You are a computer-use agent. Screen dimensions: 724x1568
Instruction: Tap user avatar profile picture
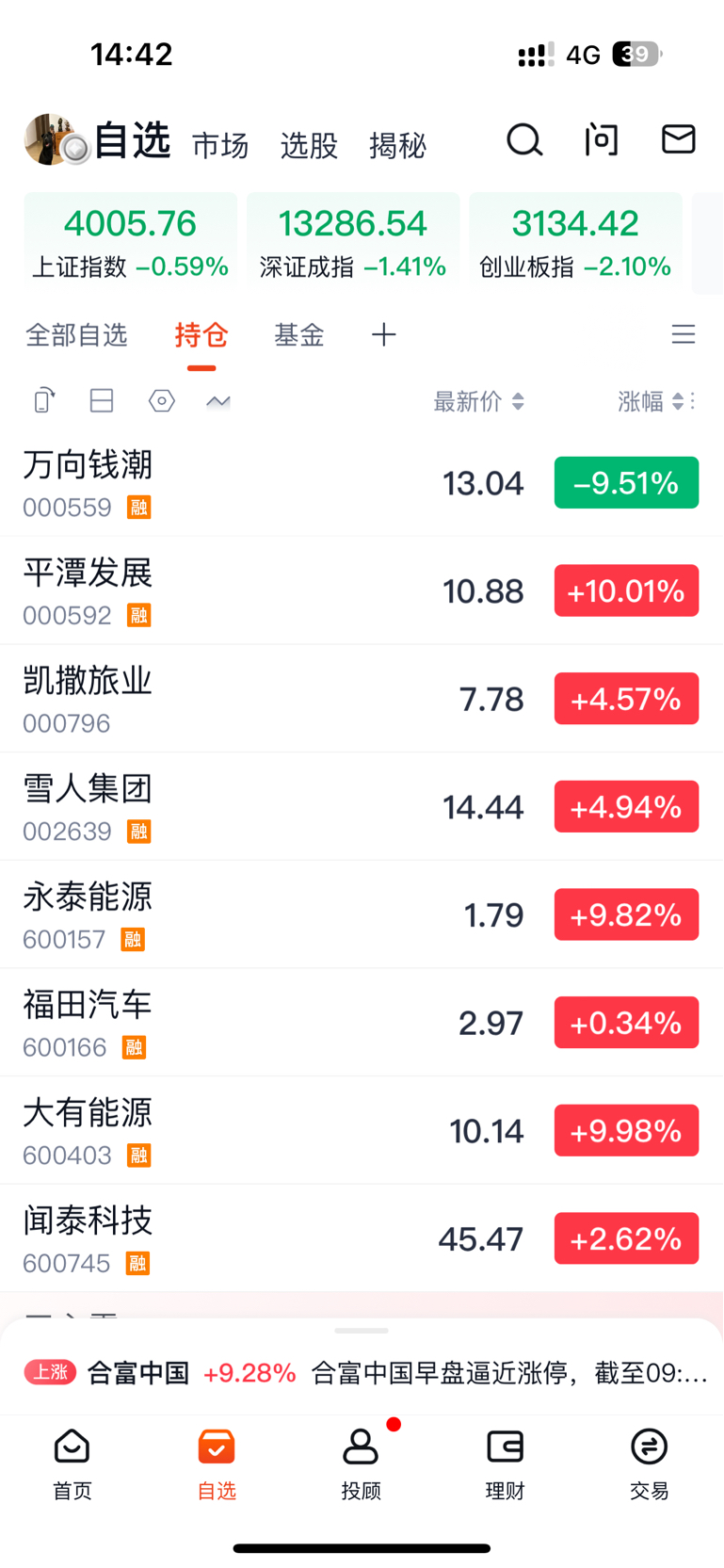52,140
